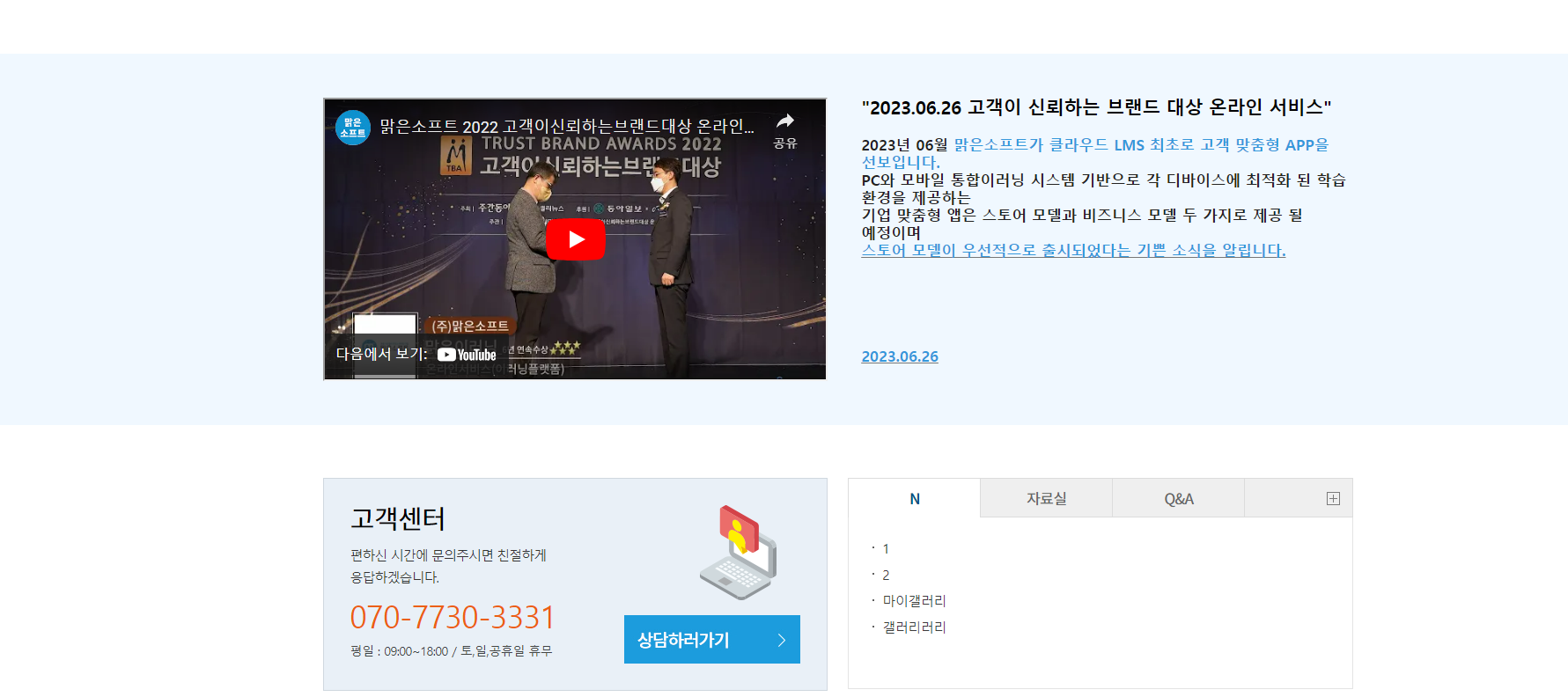
Task: Switch to the 자료실 tab
Action: coord(1046,499)
